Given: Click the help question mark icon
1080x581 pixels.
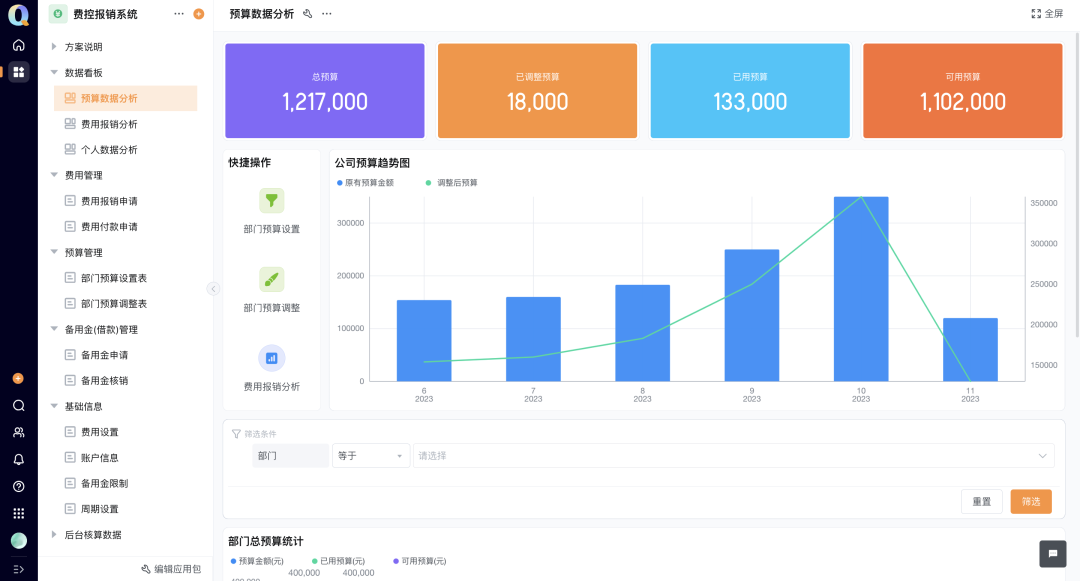Looking at the screenshot, I should point(18,487).
